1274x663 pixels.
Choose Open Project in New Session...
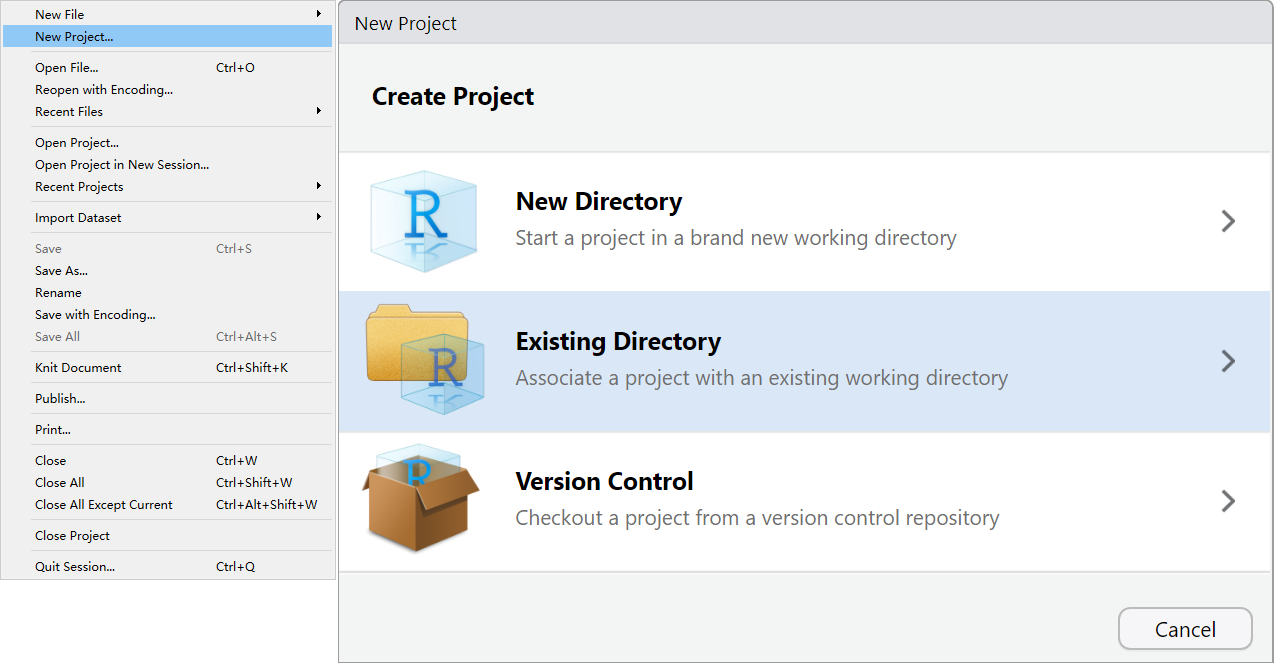[122, 165]
